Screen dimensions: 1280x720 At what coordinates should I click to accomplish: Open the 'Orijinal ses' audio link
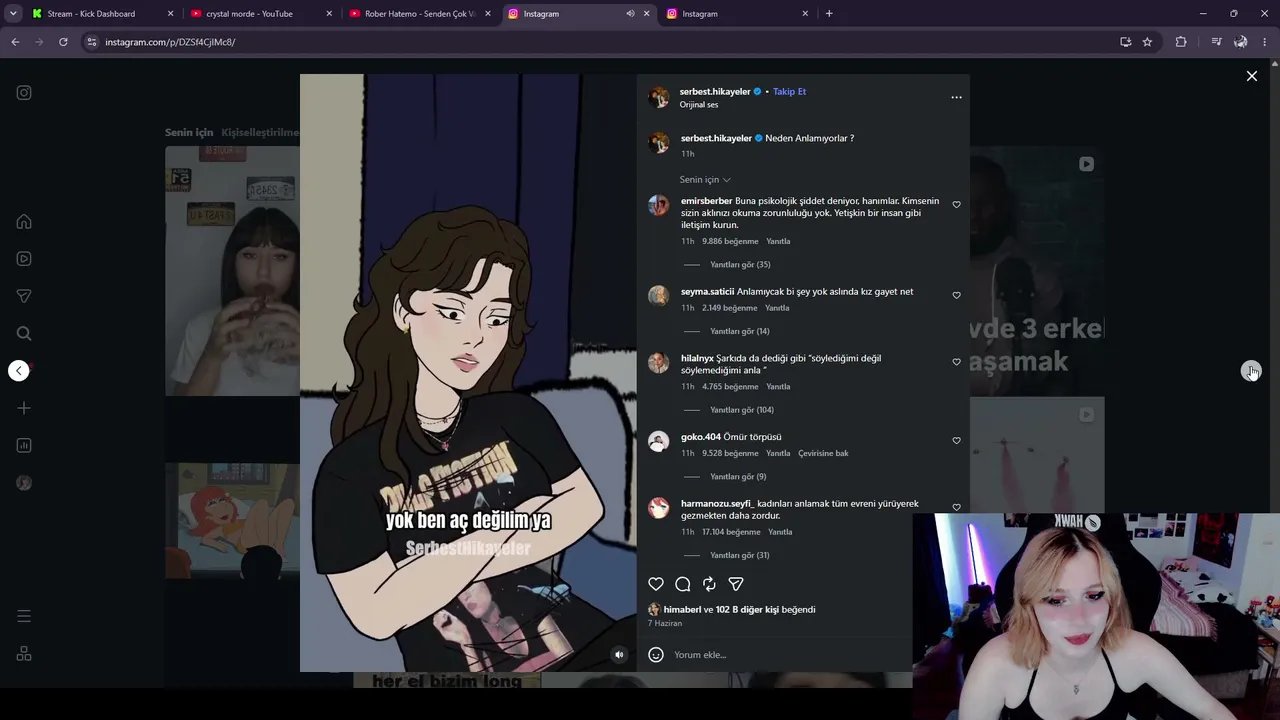click(699, 105)
